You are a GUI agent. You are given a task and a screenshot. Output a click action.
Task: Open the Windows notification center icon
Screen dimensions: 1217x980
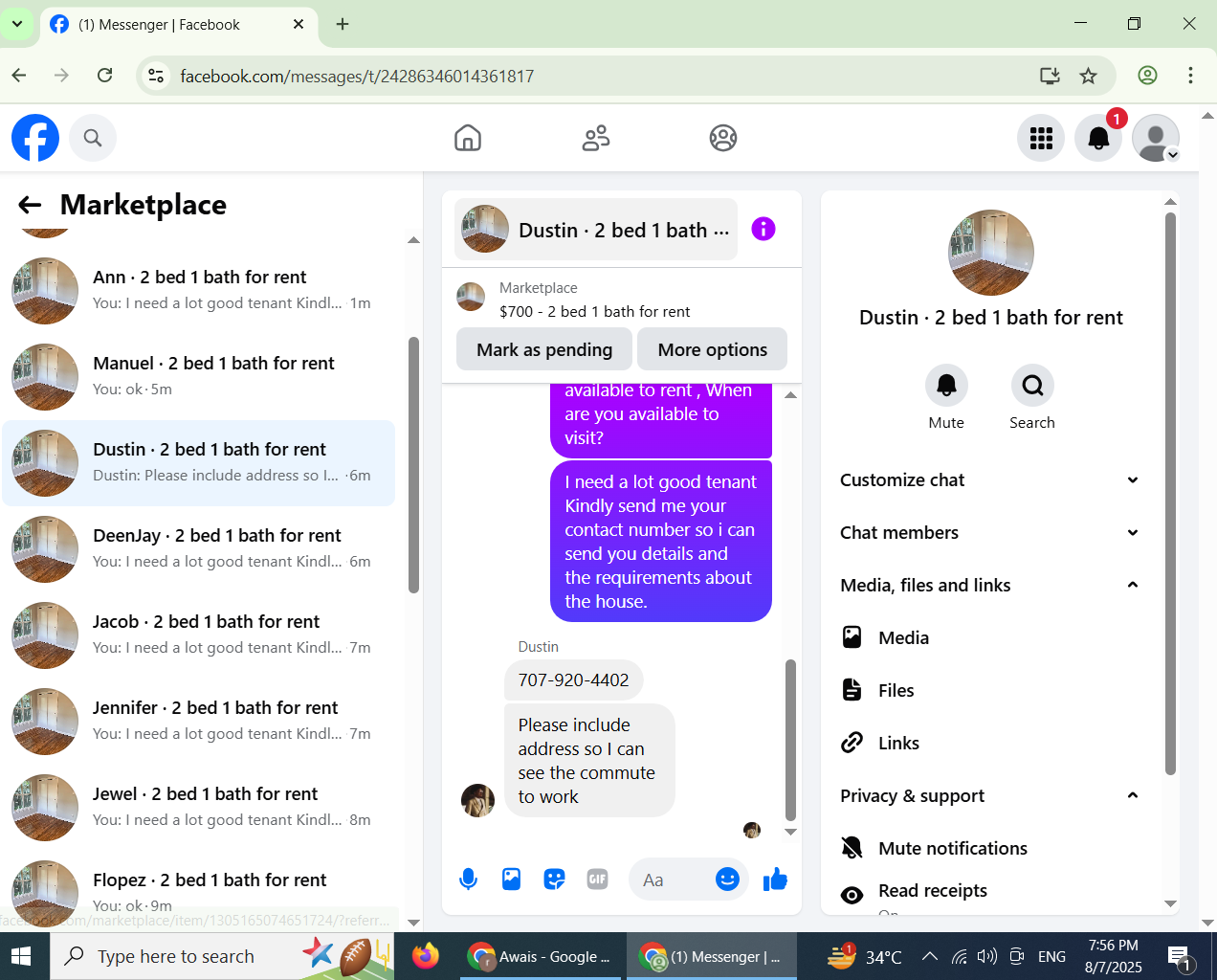(x=1179, y=956)
